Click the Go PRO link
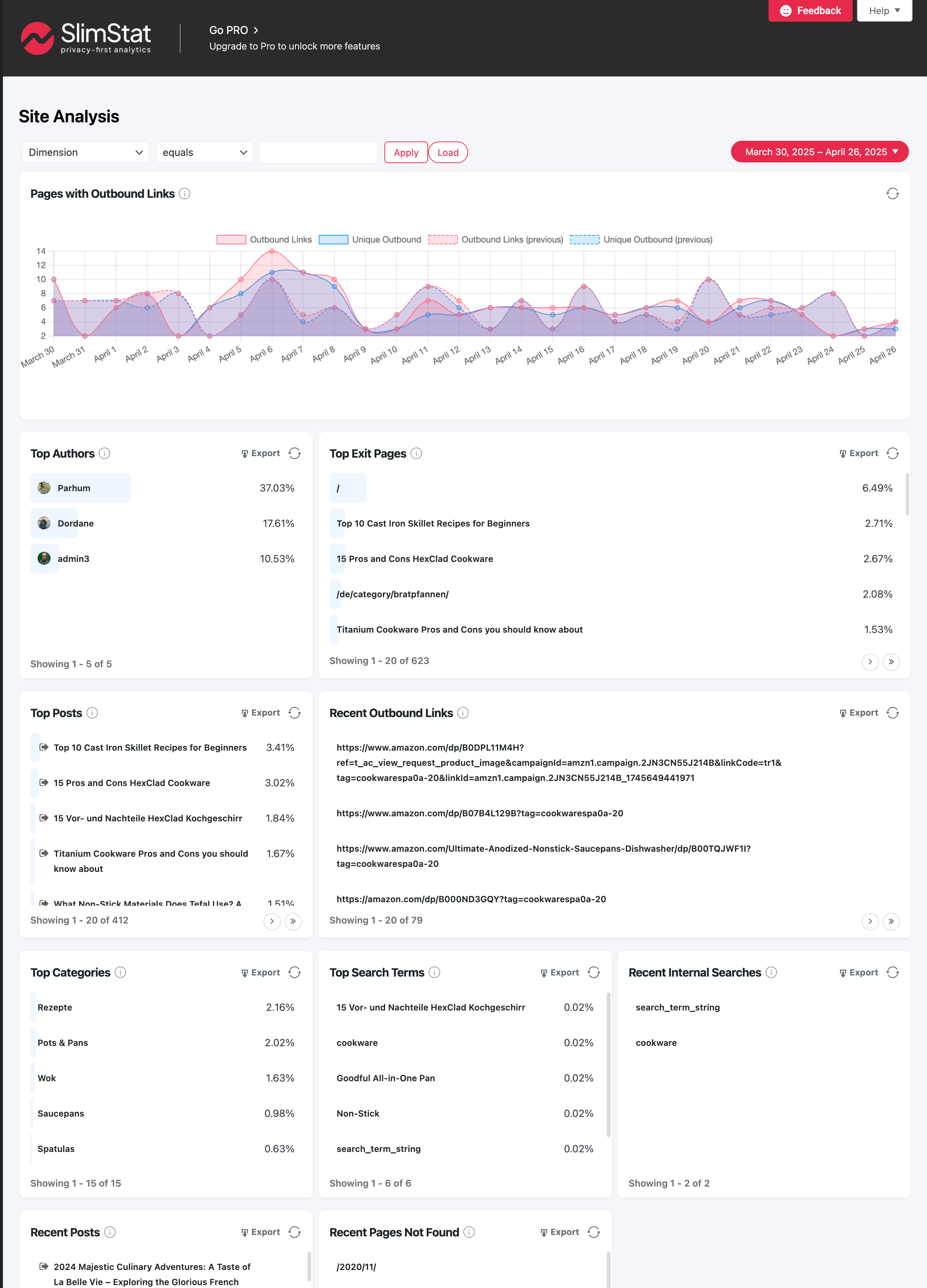927x1288 pixels. click(234, 30)
